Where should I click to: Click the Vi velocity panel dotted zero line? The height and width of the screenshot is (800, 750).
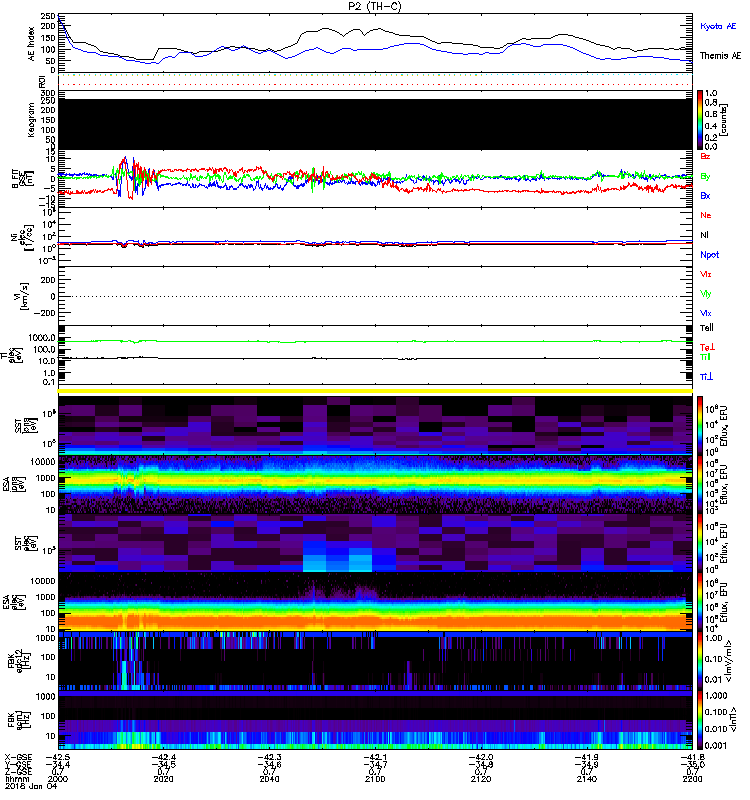tap(376, 296)
